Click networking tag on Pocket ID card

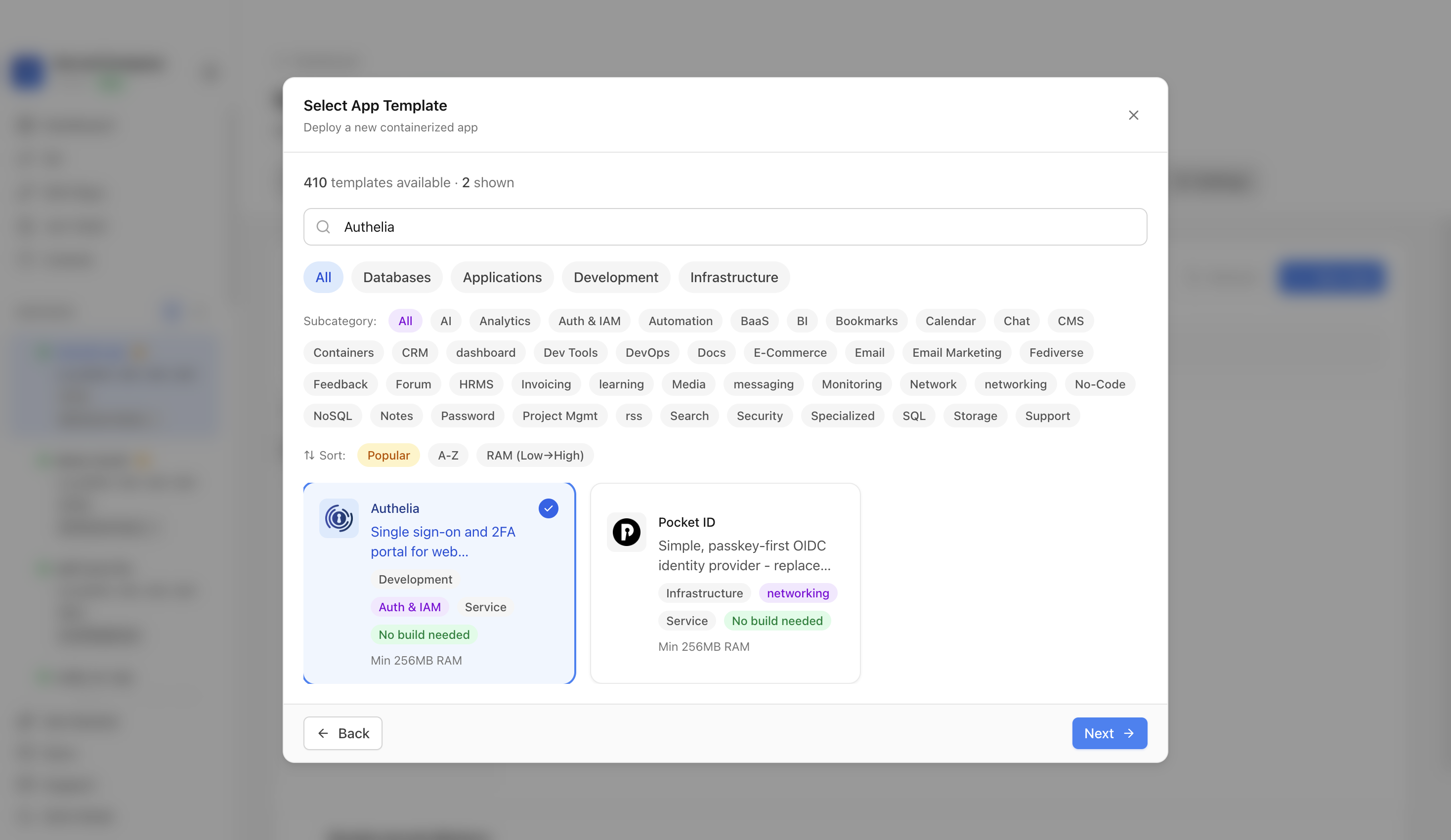pos(798,593)
